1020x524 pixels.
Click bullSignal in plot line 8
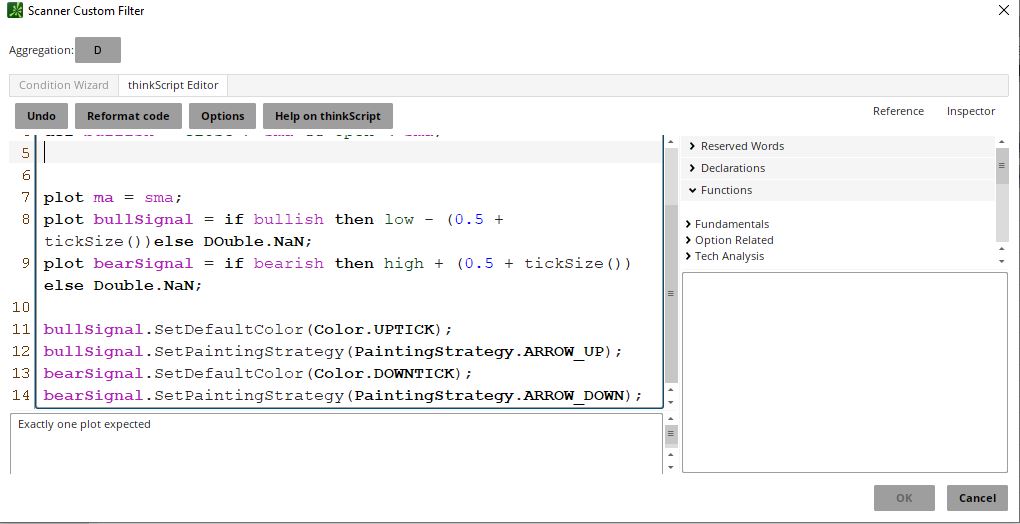tap(143, 219)
